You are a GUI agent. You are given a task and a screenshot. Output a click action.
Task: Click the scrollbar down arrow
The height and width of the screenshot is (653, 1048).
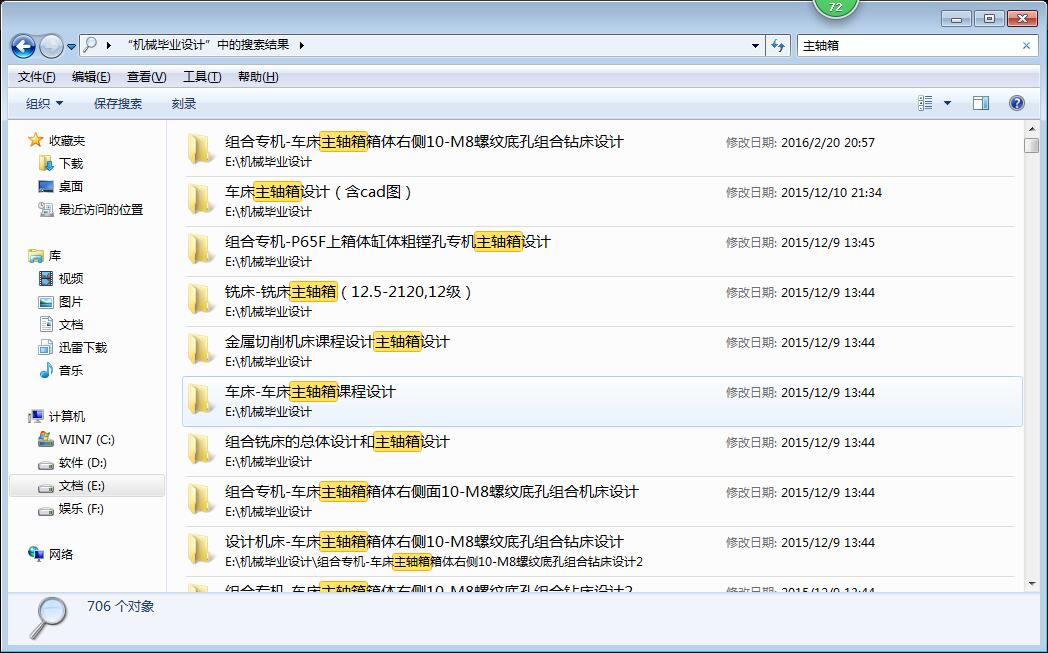coord(1031,583)
